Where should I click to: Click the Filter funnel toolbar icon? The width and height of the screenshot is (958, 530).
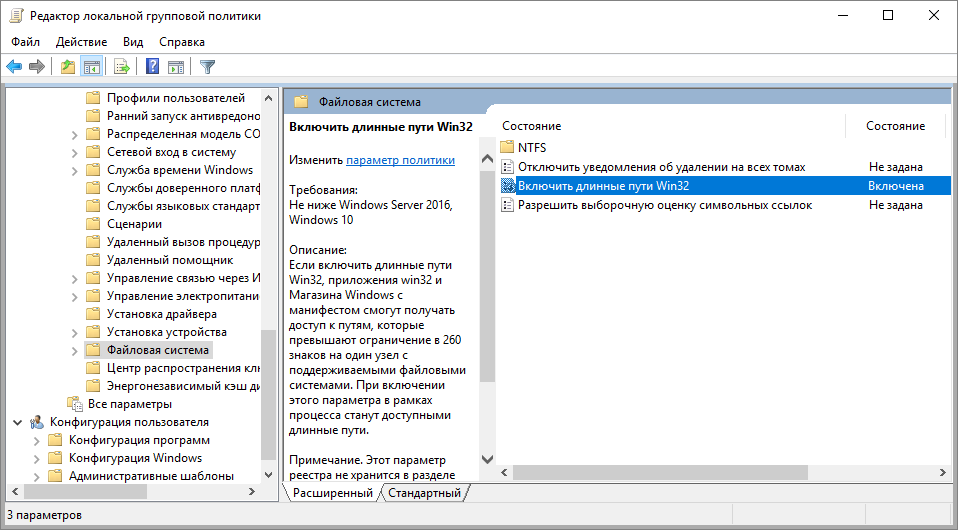(208, 67)
